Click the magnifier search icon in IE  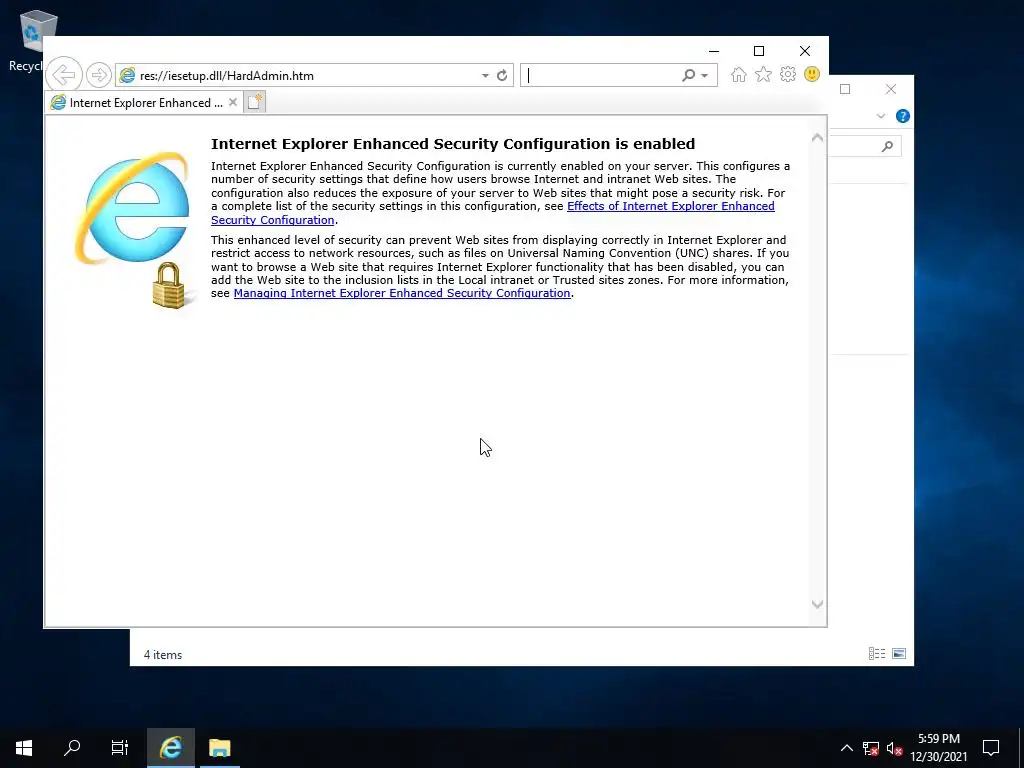tap(688, 76)
